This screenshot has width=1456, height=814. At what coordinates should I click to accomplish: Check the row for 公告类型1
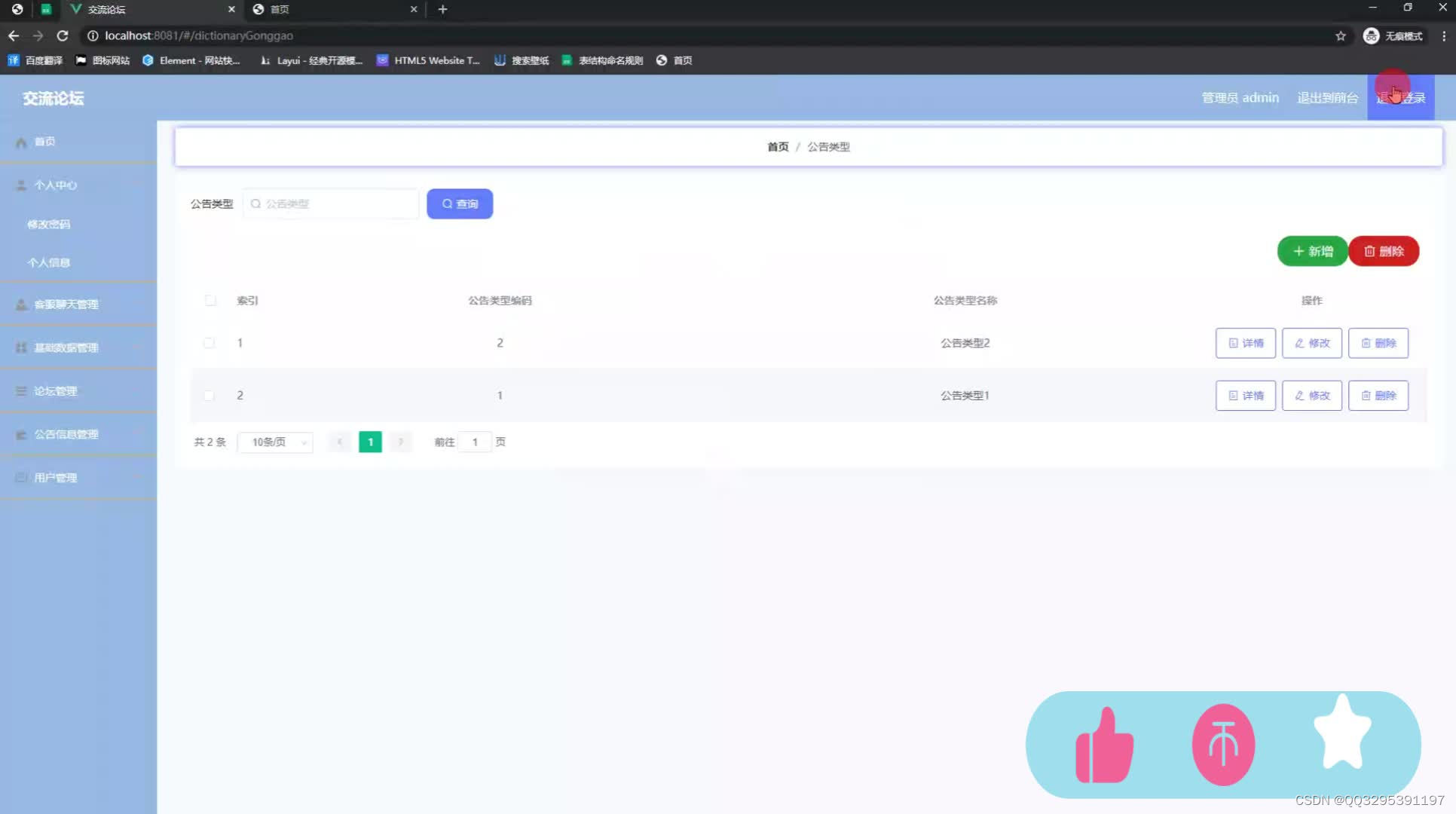point(209,396)
